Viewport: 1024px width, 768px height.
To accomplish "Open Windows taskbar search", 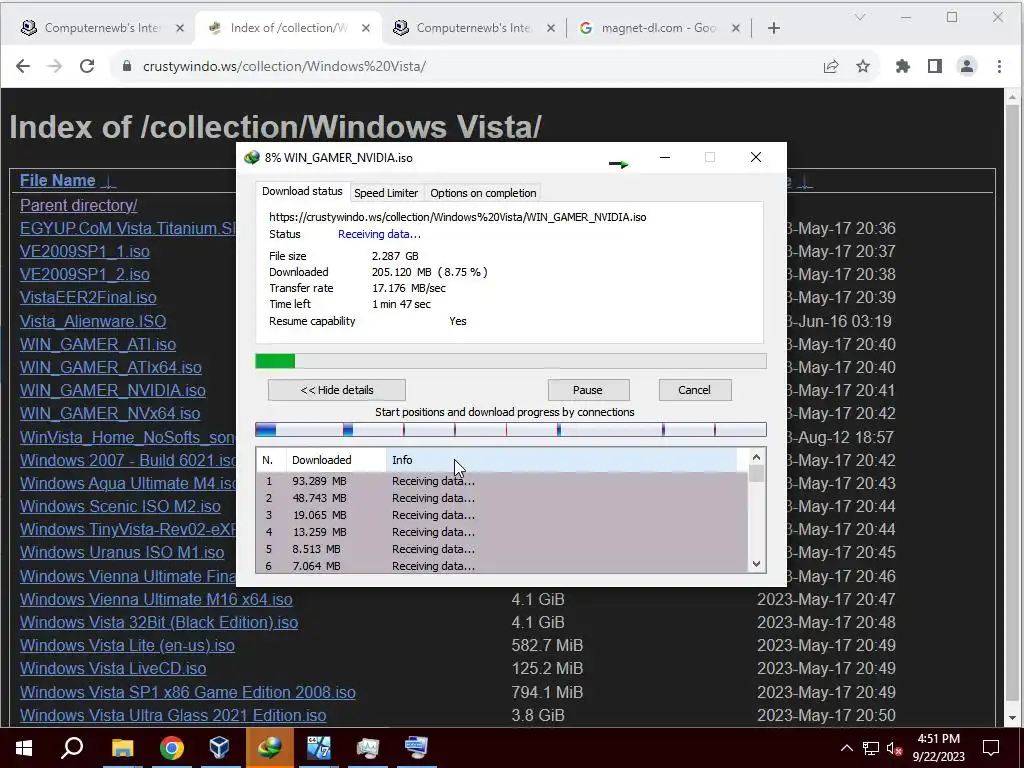I will point(72,748).
